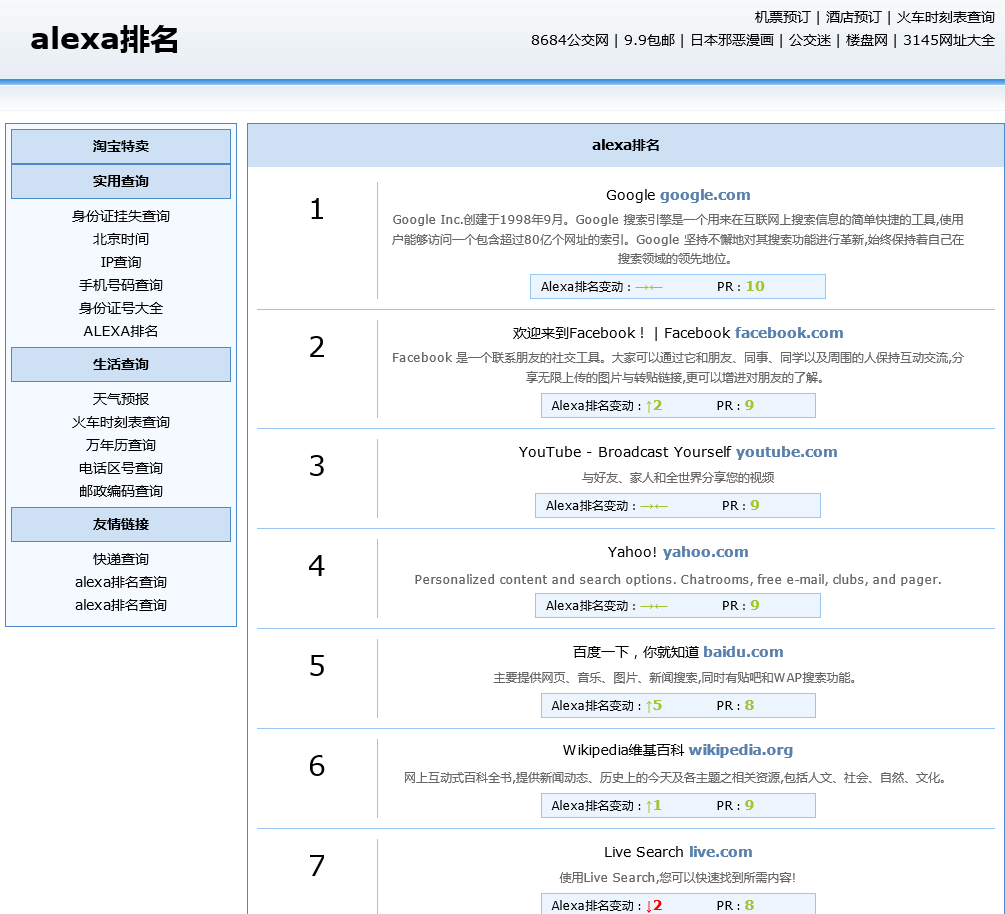Viewport: 1005px width, 914px height.
Task: Click the PR value 9 for Facebook
Action: coord(749,406)
